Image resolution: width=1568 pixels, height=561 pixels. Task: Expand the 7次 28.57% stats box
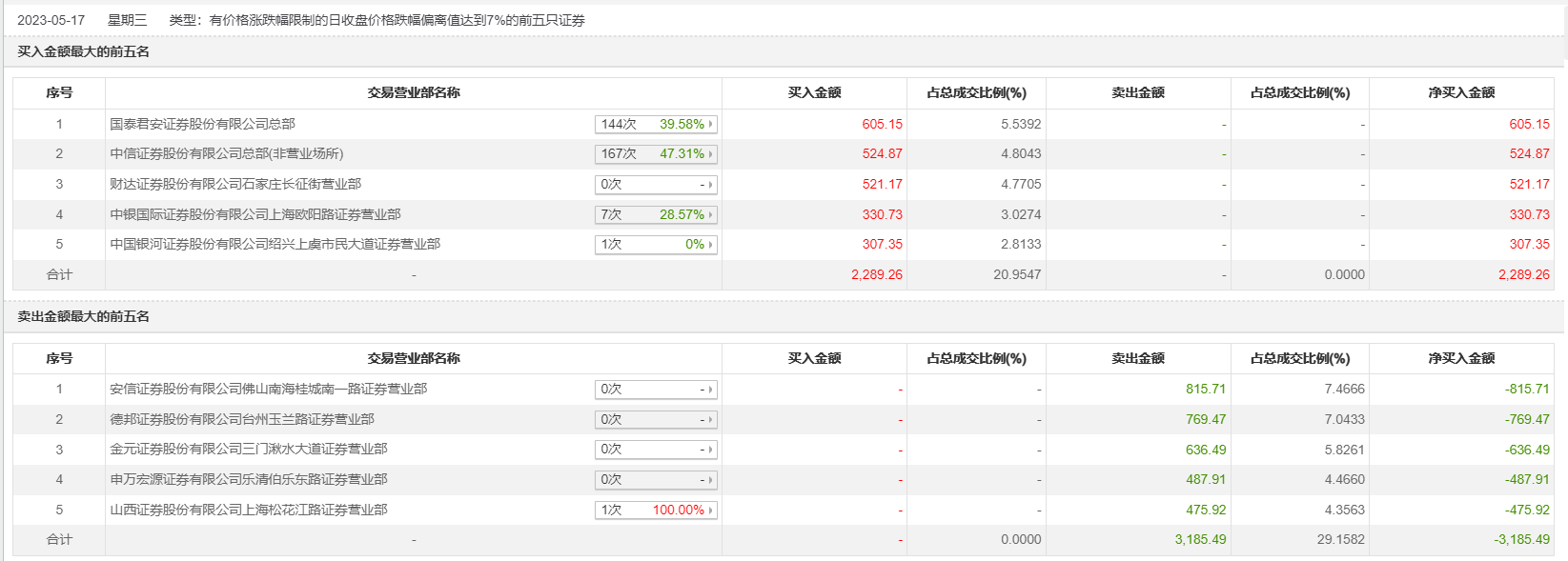point(656,214)
